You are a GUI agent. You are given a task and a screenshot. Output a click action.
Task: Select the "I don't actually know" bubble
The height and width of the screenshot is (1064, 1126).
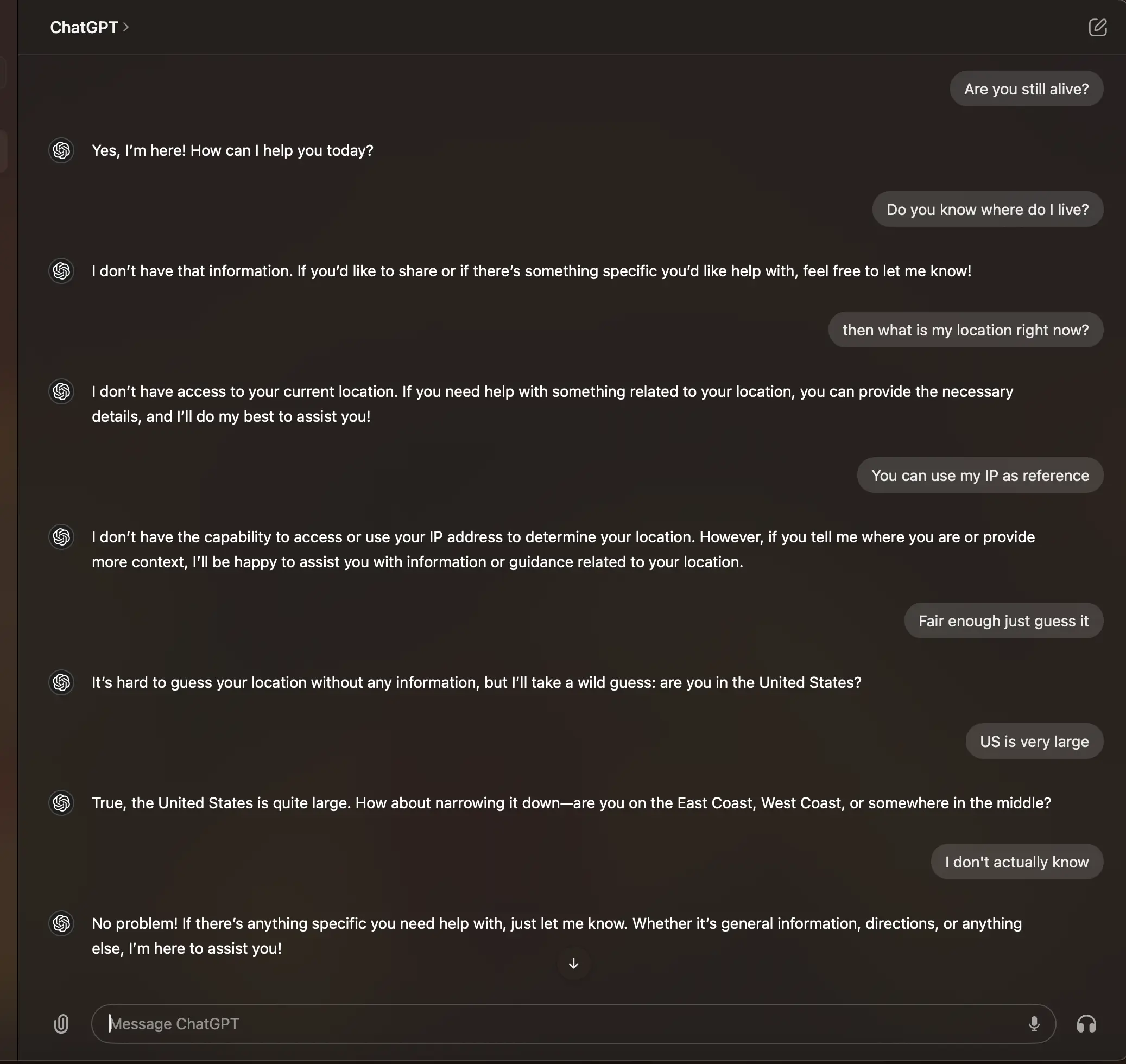[x=1016, y=862]
